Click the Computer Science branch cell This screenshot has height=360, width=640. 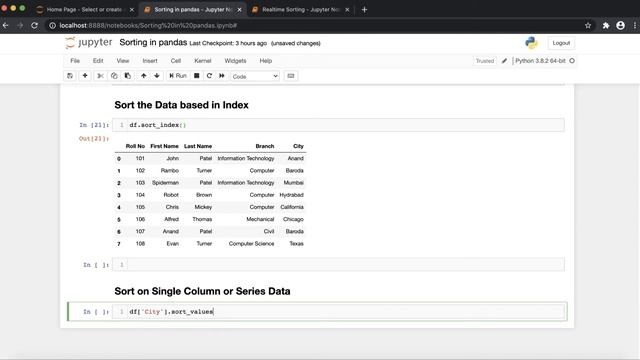(251, 244)
